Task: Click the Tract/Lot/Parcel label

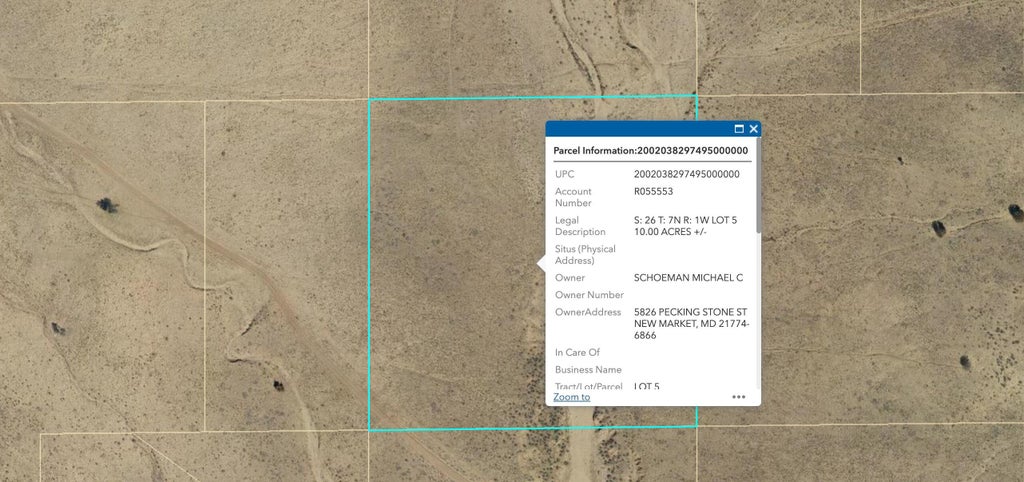Action: click(x=588, y=387)
